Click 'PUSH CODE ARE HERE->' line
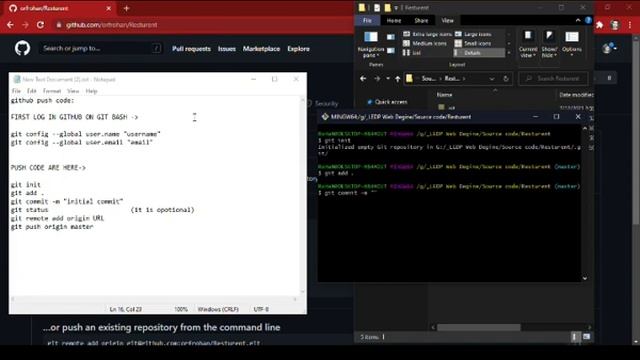The height and width of the screenshot is (360, 640). (48, 167)
